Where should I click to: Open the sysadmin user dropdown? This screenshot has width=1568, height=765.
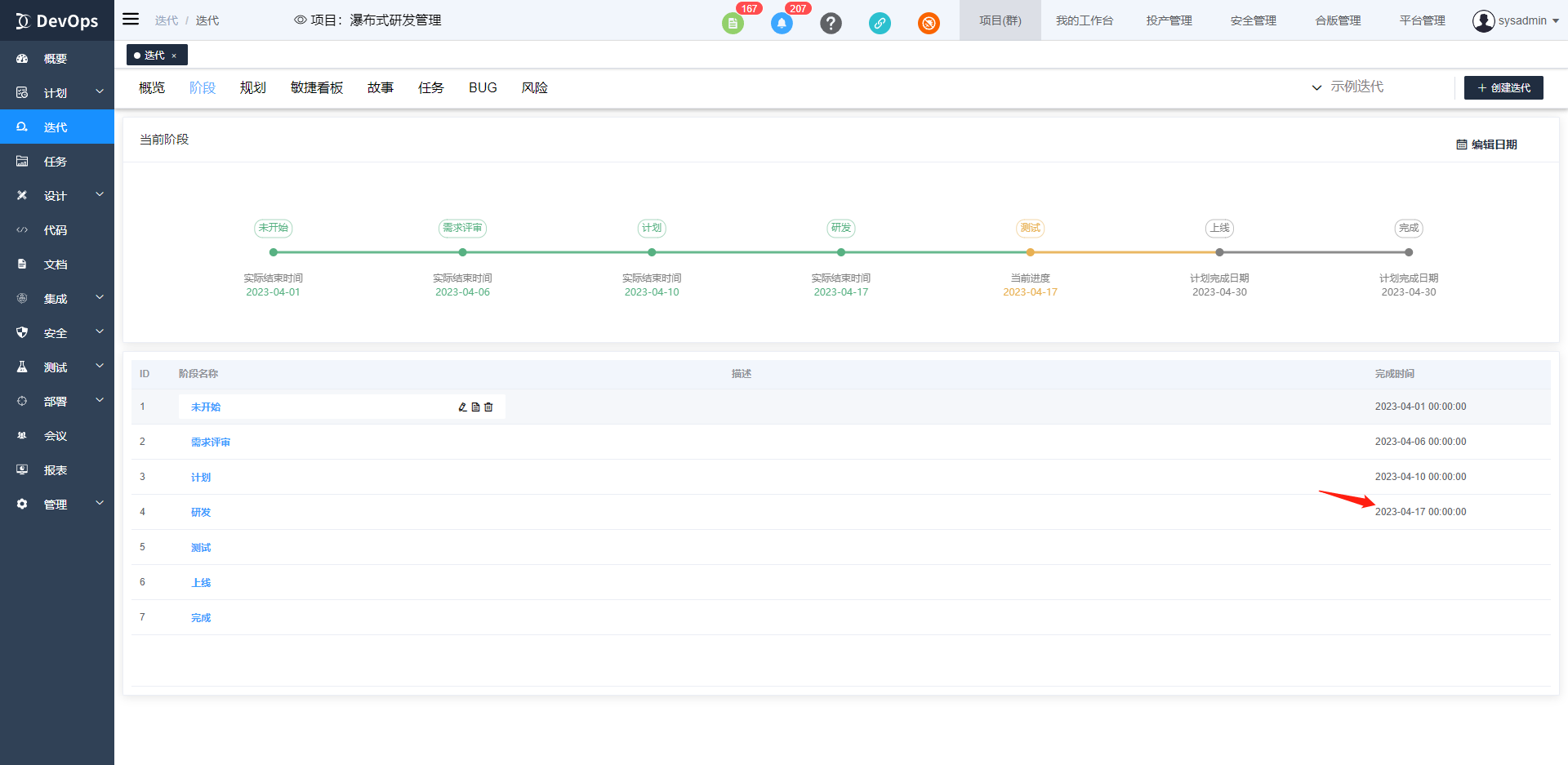[x=1515, y=20]
